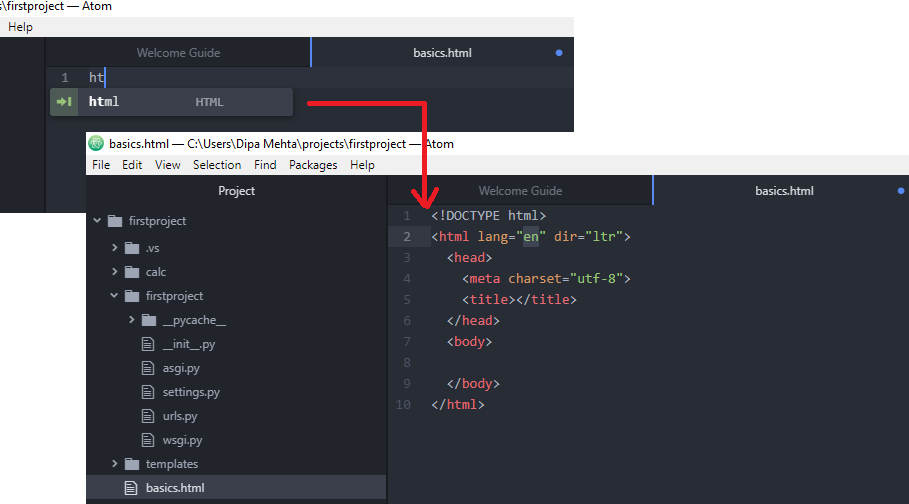Click the <title></title> line
909x504 pixels.
[x=519, y=299]
